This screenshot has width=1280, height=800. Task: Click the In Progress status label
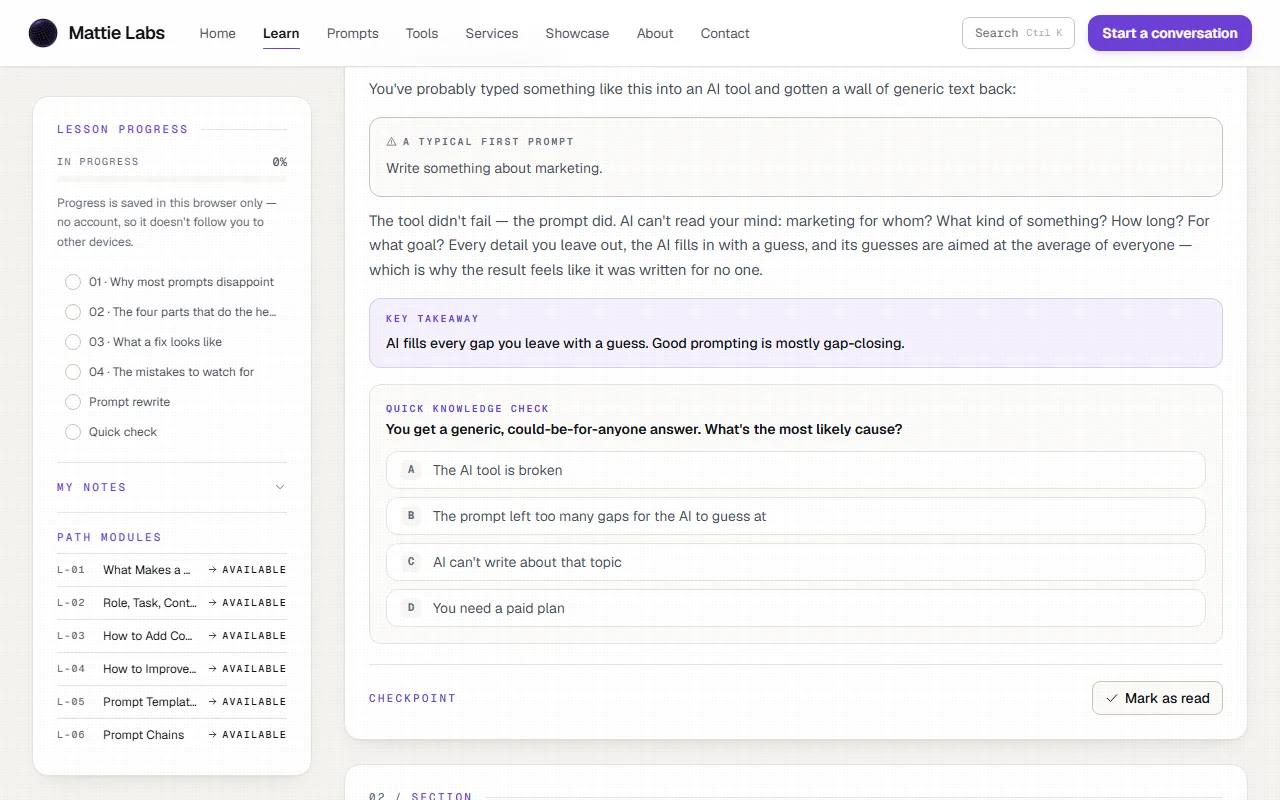98,161
